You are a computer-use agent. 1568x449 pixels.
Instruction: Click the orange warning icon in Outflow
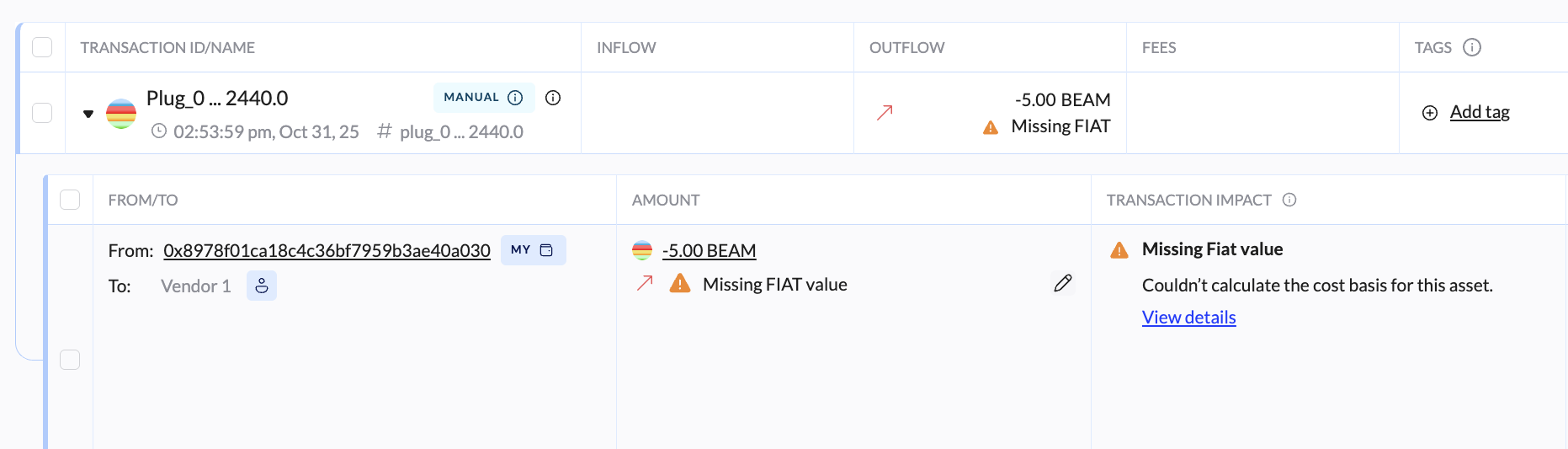(991, 127)
